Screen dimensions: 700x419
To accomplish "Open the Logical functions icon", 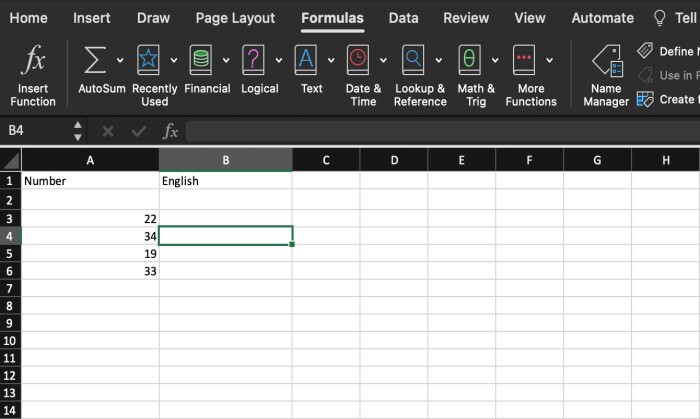I will pos(254,60).
